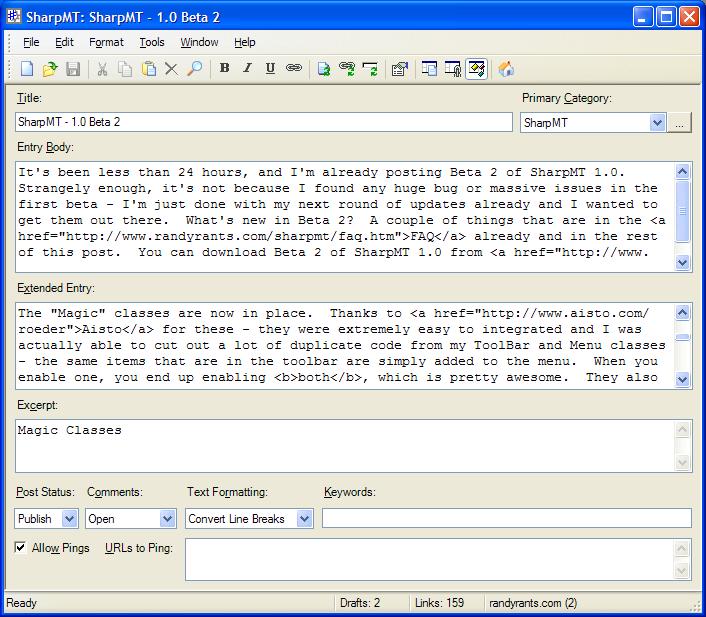Save the post using the floppy disk icon

point(73,69)
